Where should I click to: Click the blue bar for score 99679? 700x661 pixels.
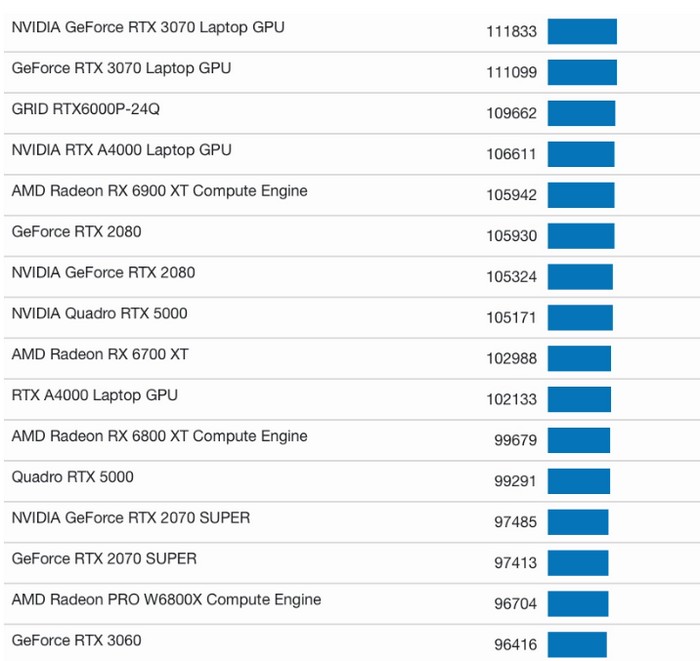pyautogui.click(x=578, y=440)
